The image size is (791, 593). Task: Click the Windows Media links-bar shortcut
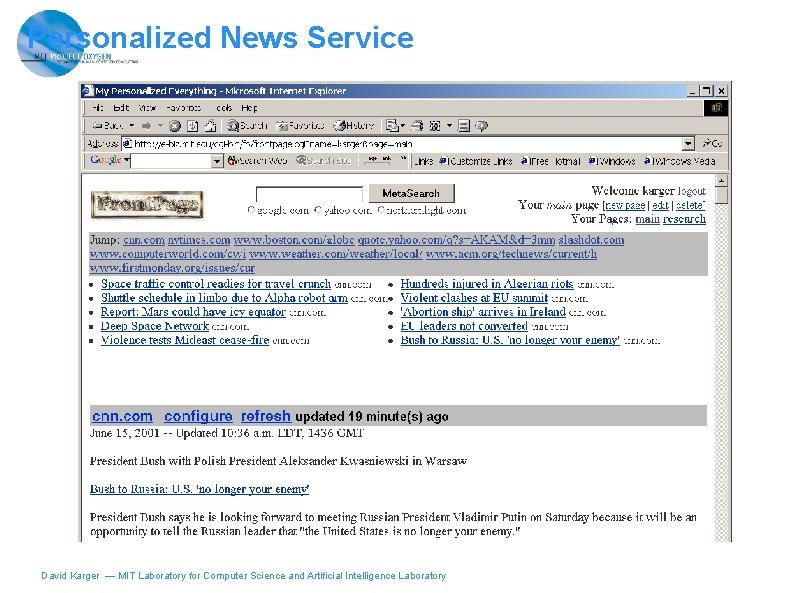point(680,161)
